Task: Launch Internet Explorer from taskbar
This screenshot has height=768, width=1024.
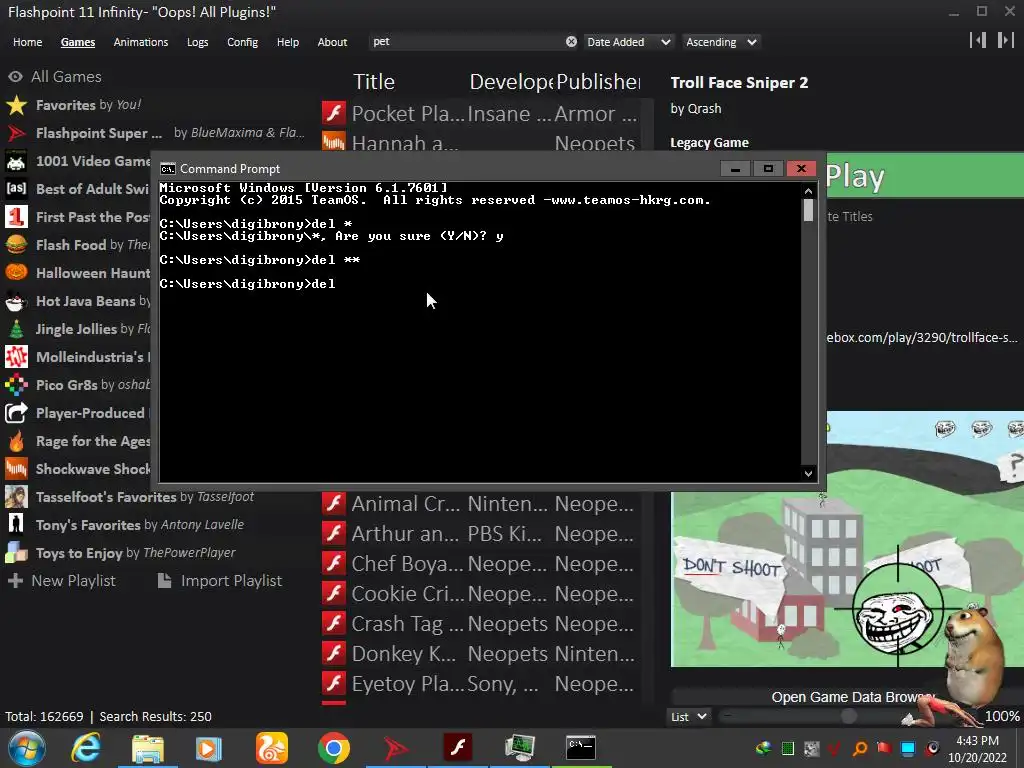Action: pos(86,748)
